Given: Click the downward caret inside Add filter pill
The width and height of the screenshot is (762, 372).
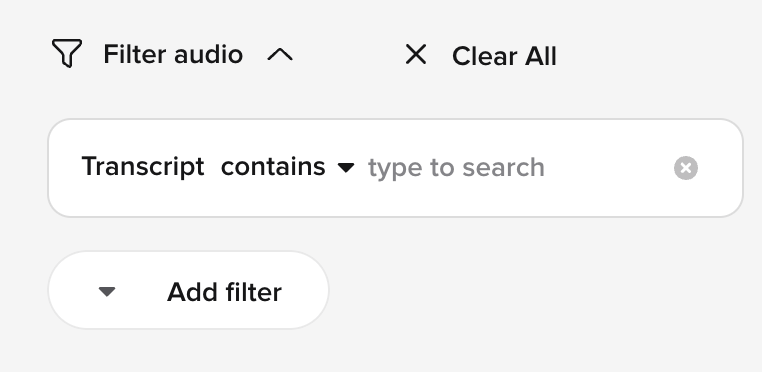Looking at the screenshot, I should coord(107,291).
